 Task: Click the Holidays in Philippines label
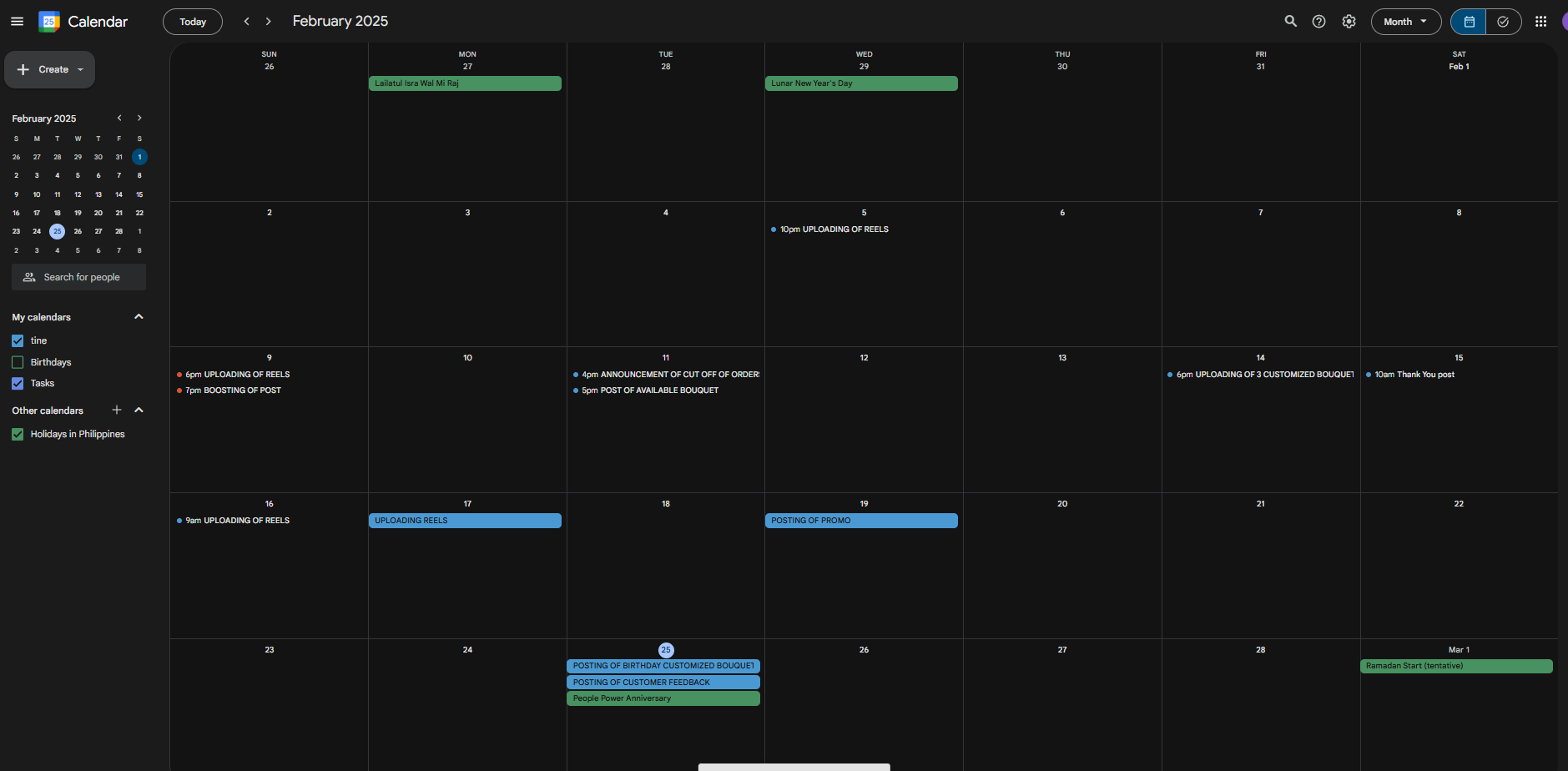[x=78, y=434]
